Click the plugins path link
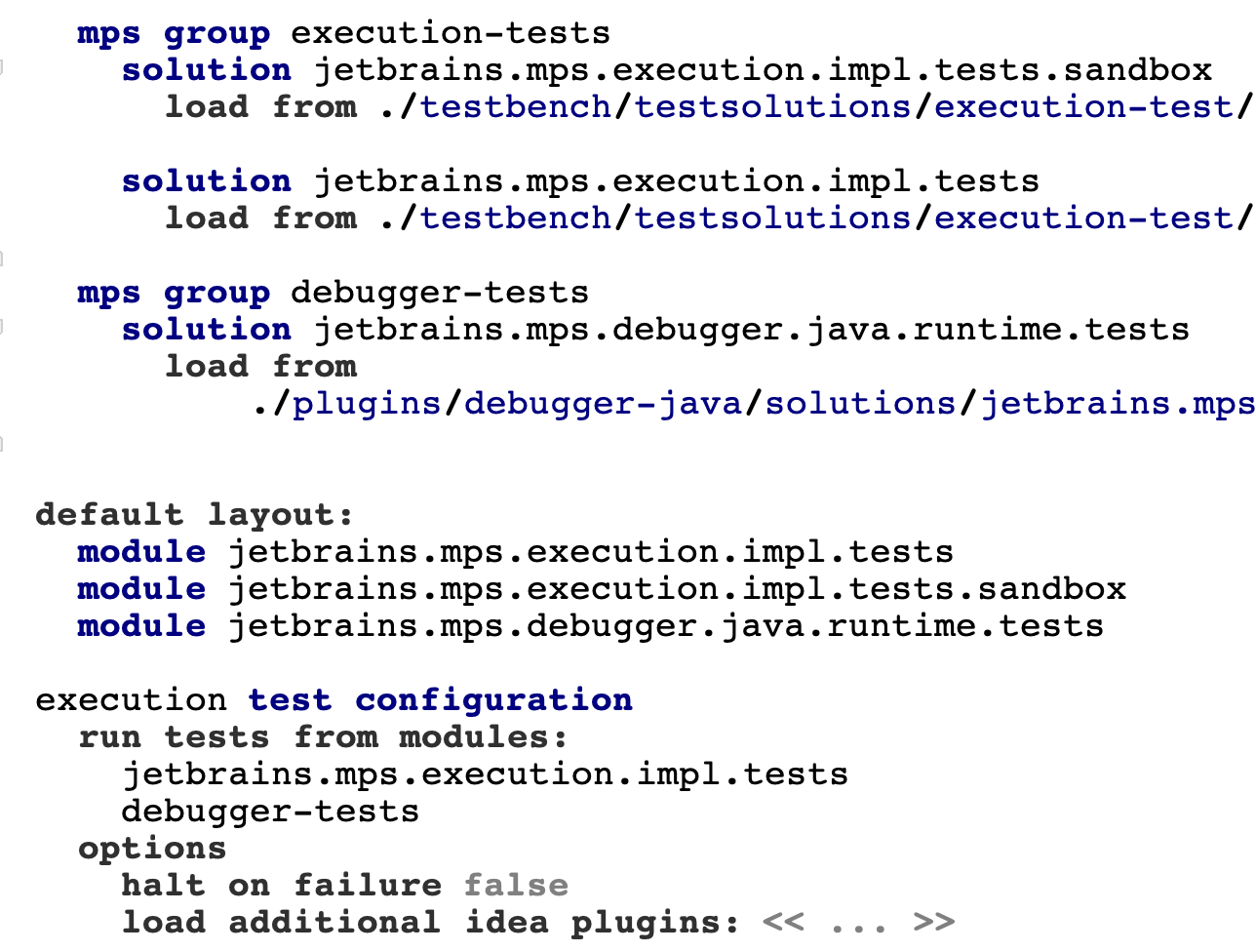Screen dimensions: 1256x952 [367, 404]
